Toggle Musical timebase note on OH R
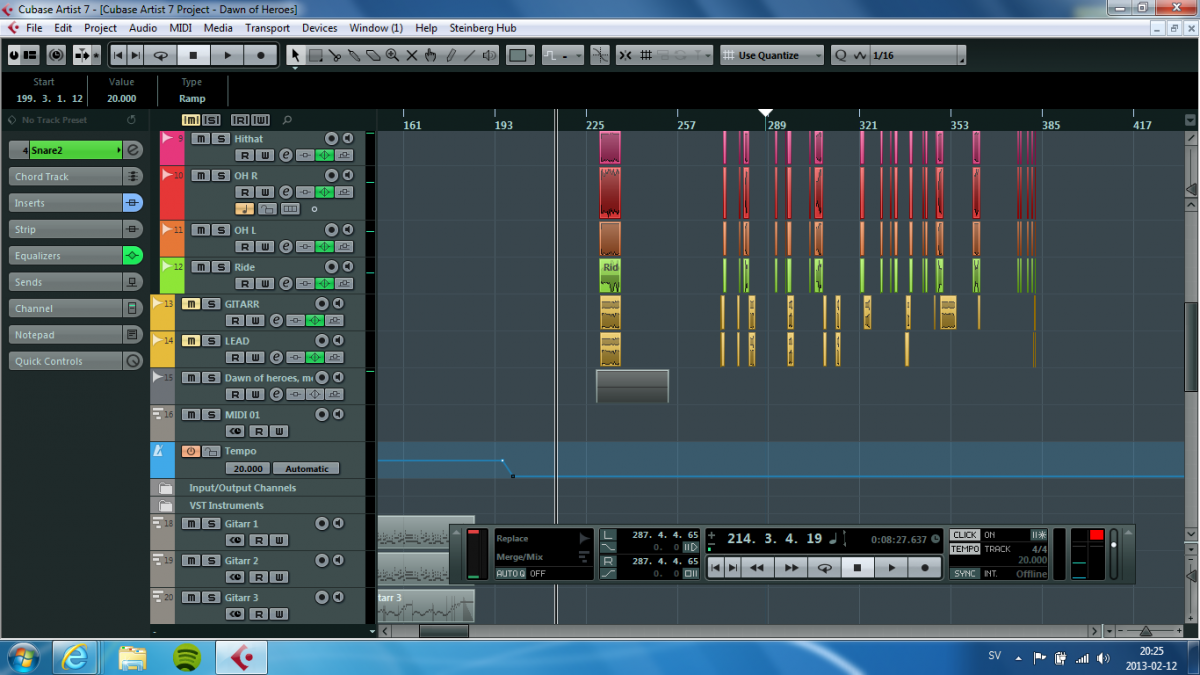Image resolution: width=1200 pixels, height=675 pixels. pyautogui.click(x=245, y=209)
